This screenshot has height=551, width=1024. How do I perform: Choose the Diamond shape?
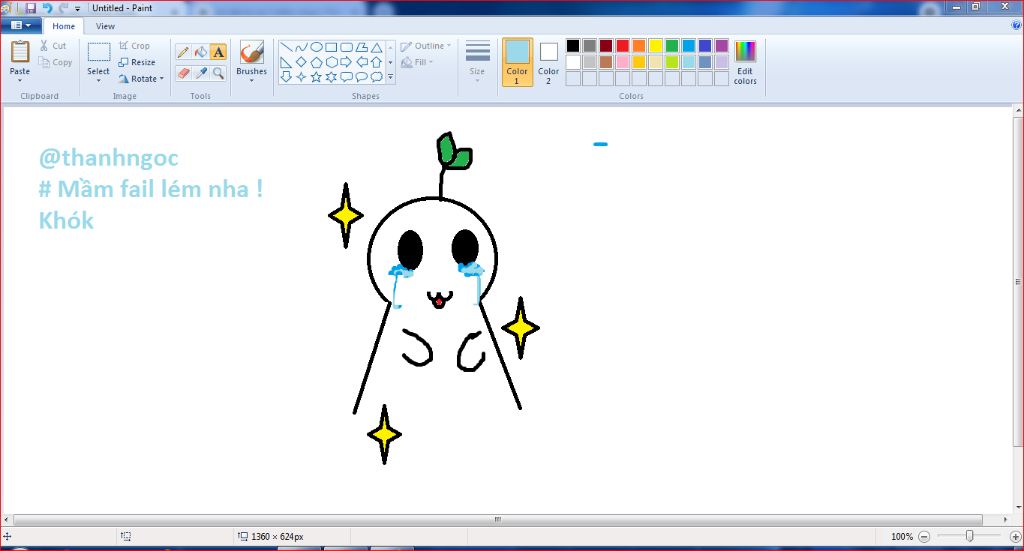point(301,62)
